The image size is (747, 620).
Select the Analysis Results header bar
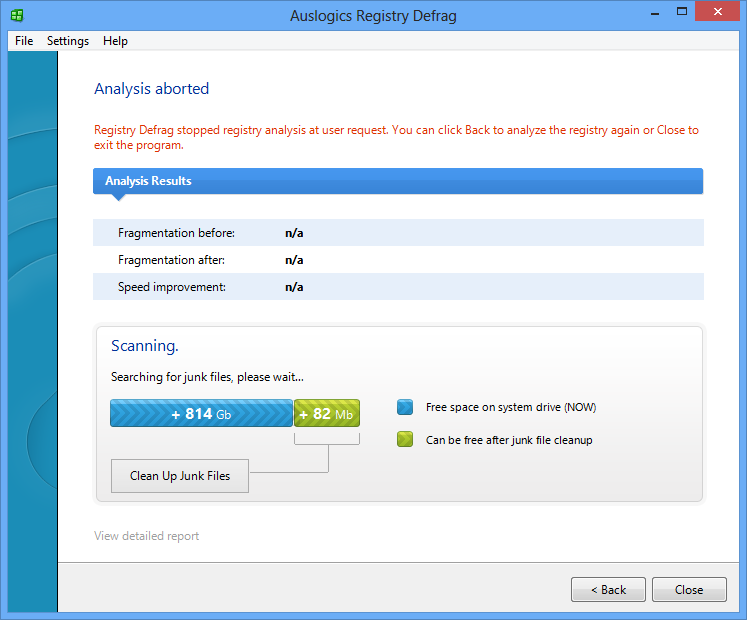tap(397, 181)
